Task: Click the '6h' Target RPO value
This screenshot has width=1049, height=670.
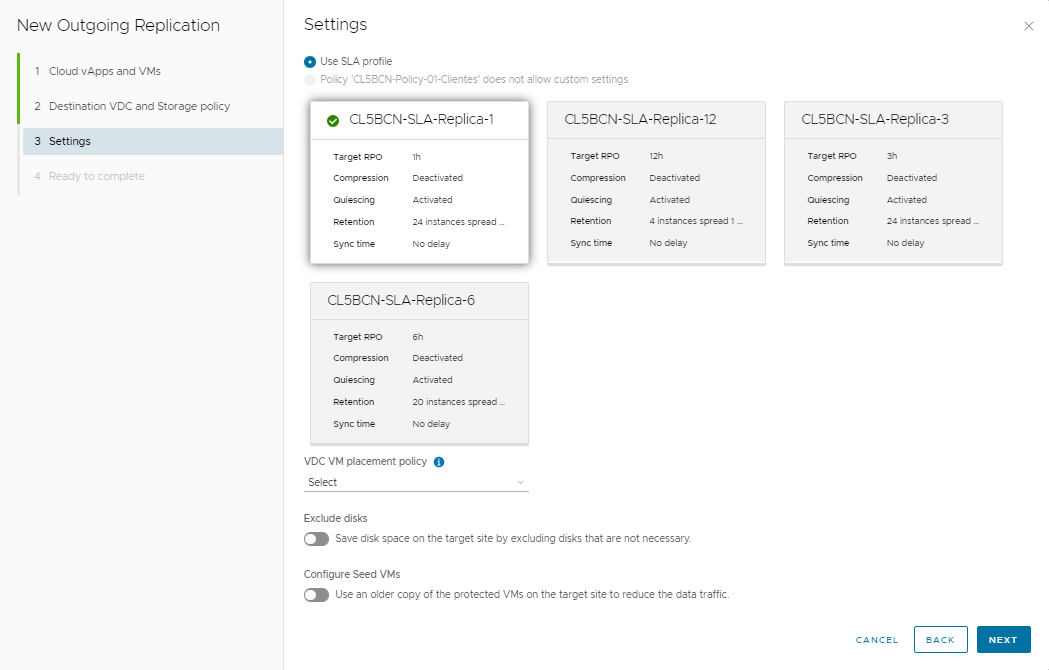Action: (x=417, y=337)
